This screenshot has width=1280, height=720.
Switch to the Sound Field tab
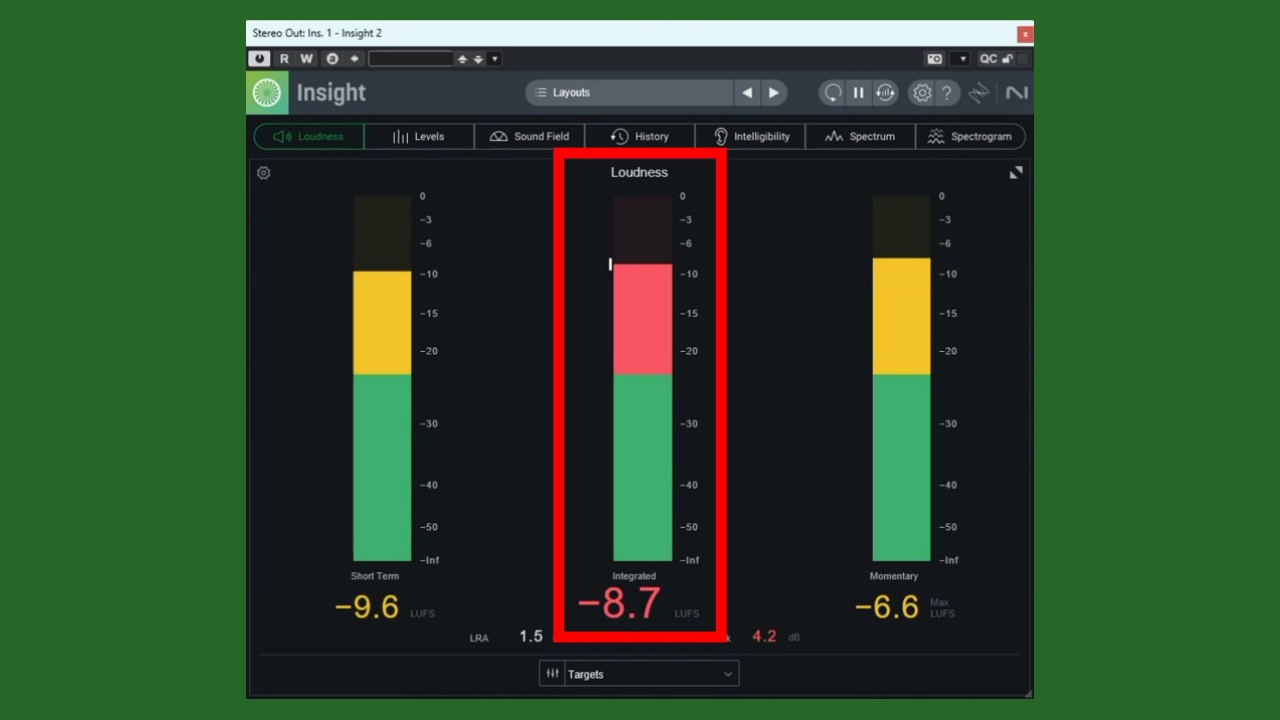click(530, 137)
